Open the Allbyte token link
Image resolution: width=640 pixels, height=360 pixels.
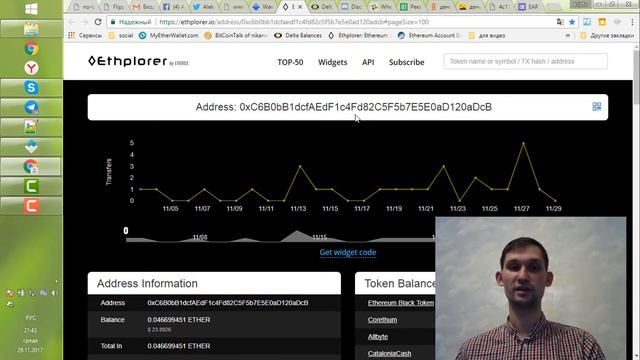point(378,337)
